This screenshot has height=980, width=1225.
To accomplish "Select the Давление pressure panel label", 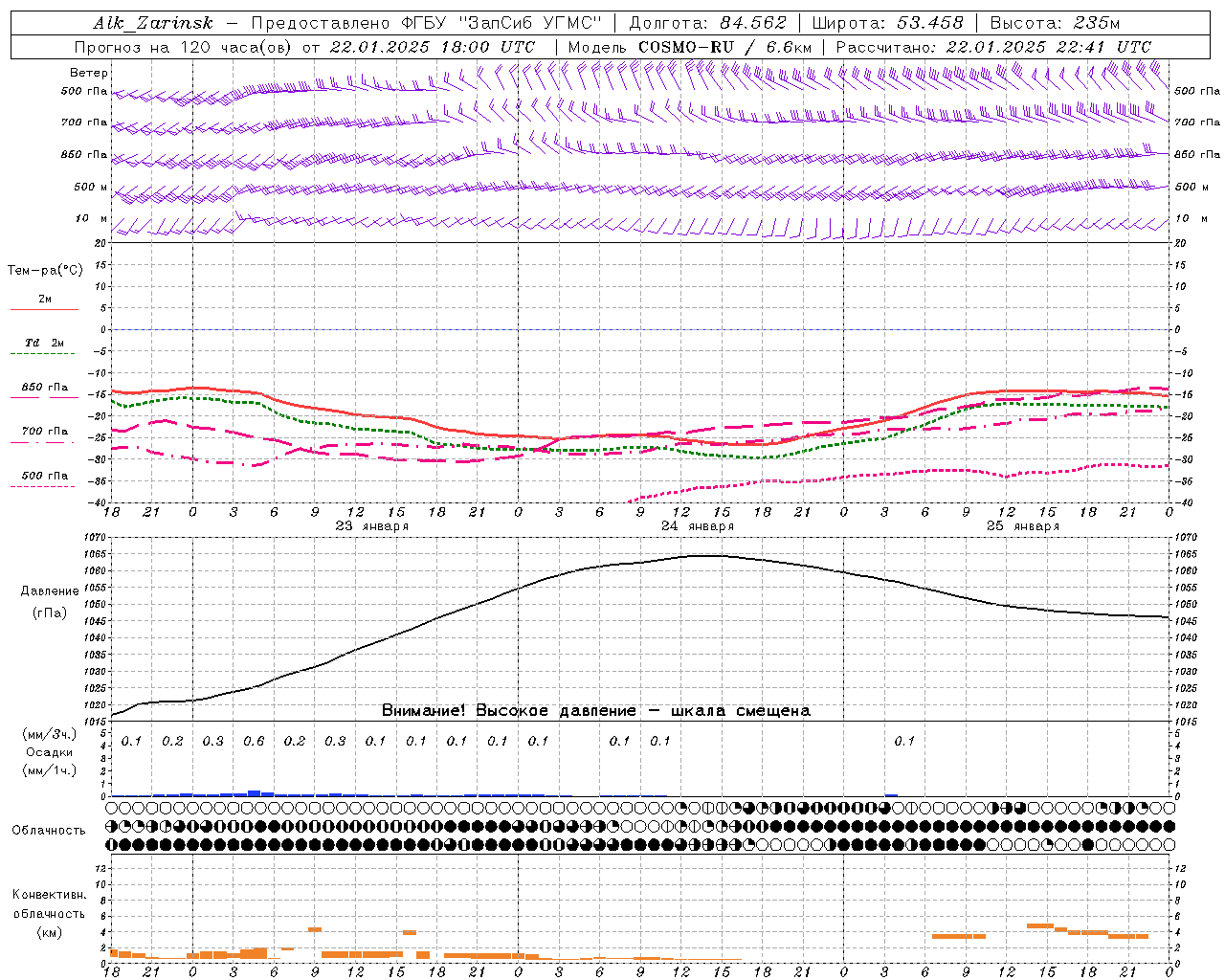I will (x=50, y=591).
